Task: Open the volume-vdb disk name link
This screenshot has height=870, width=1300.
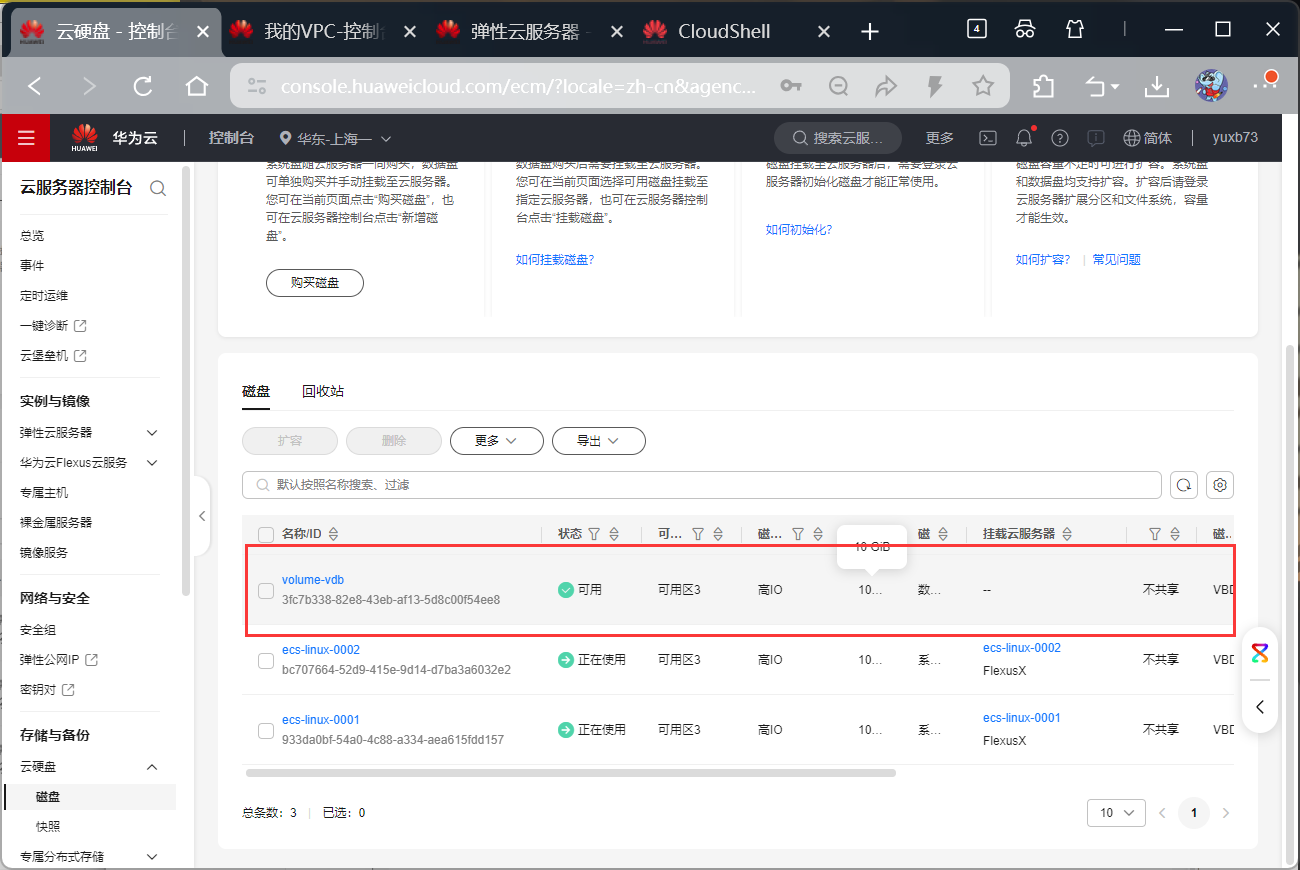Action: 313,580
